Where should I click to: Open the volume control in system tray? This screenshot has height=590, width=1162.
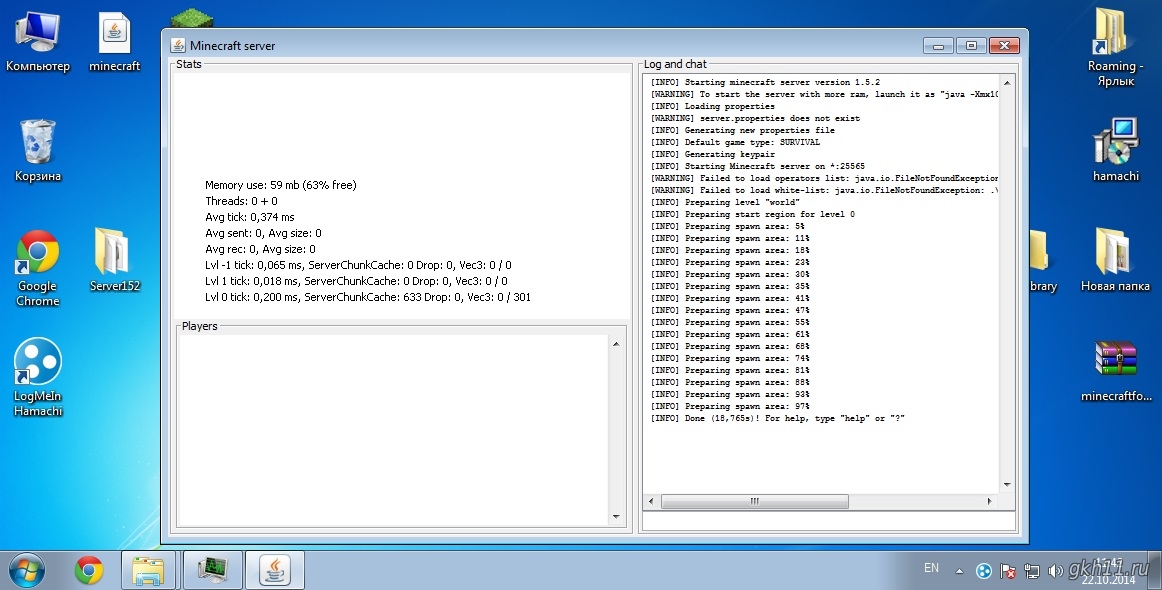click(1055, 571)
